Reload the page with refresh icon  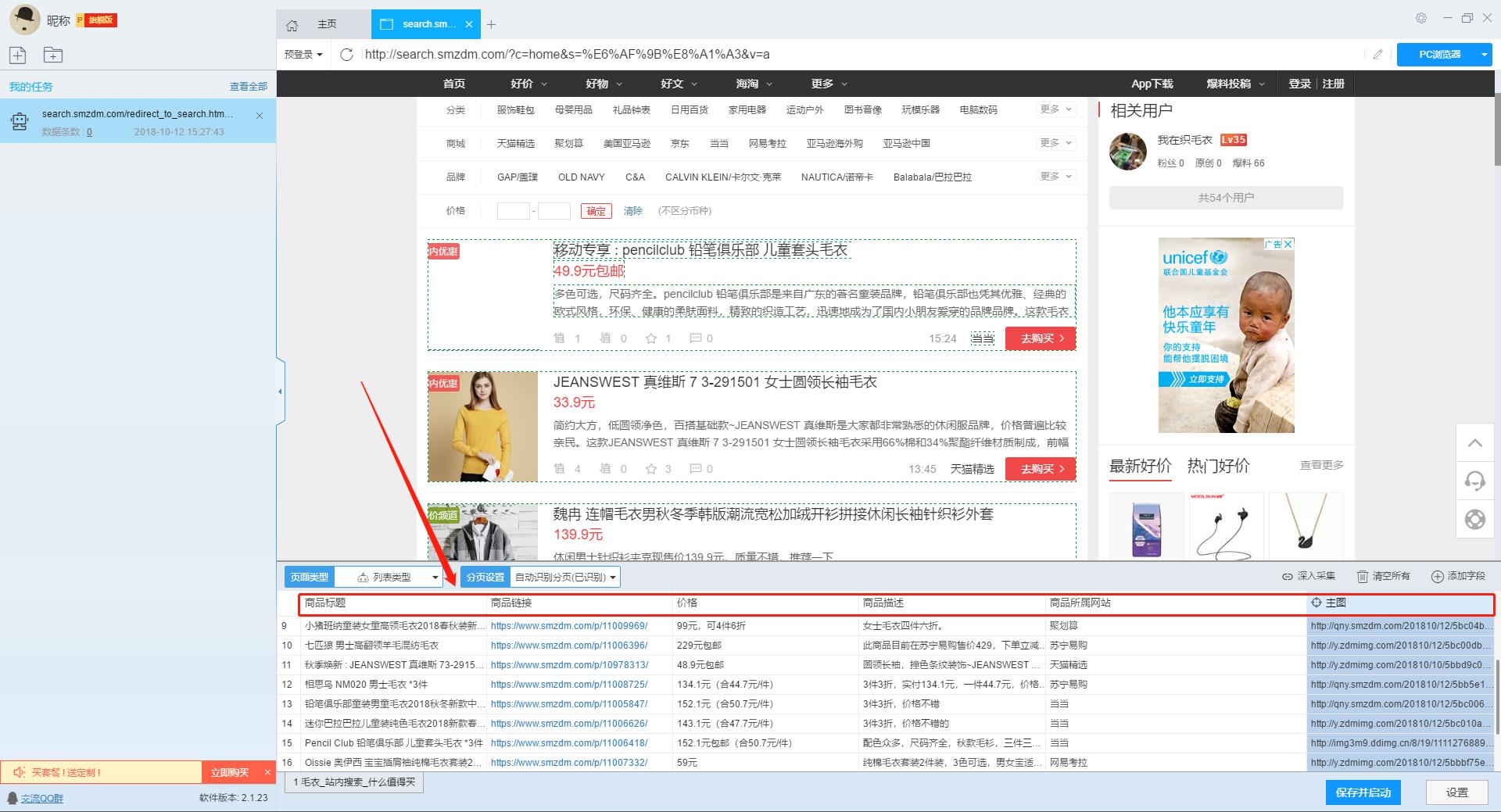click(347, 54)
